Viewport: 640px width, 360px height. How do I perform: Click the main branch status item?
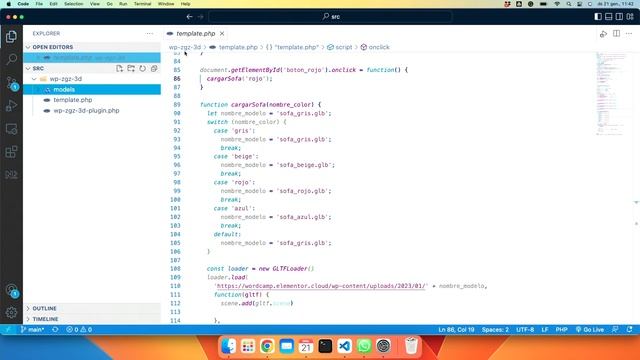pyautogui.click(x=32, y=330)
